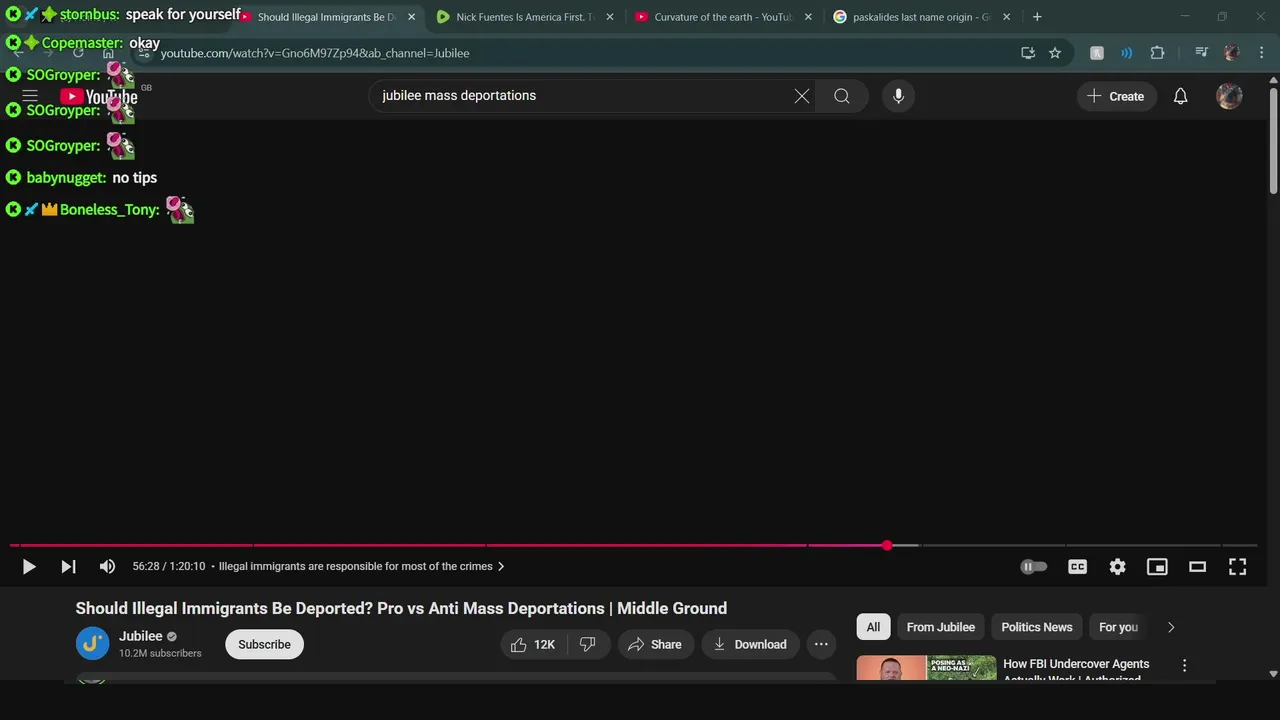Share the video

655,644
